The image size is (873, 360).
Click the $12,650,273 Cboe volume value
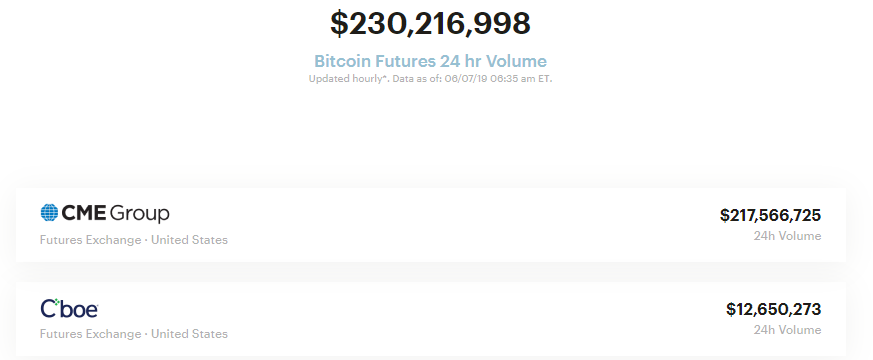click(773, 309)
